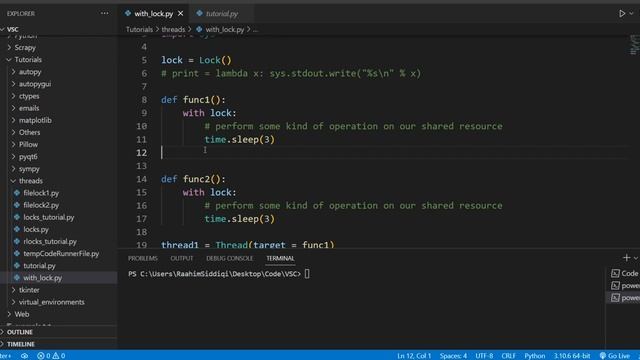Viewport: 640px width, 360px height.
Task: Create new terminal with plus icon
Action: [x=627, y=258]
